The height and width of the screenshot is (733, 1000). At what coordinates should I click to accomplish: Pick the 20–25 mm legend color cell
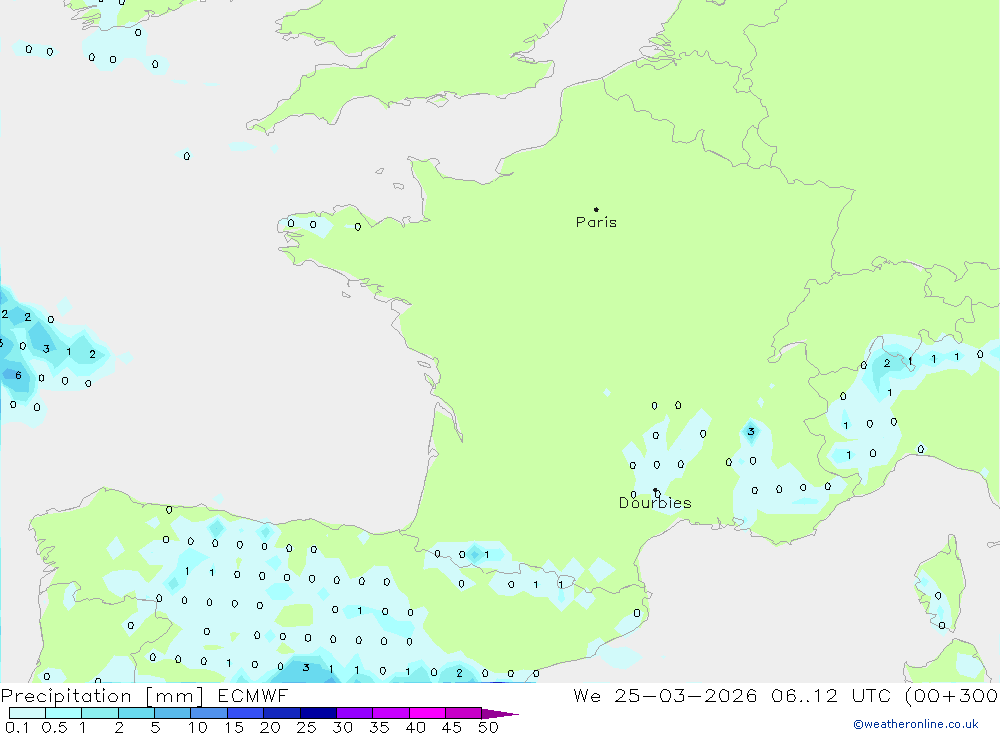(x=281, y=713)
